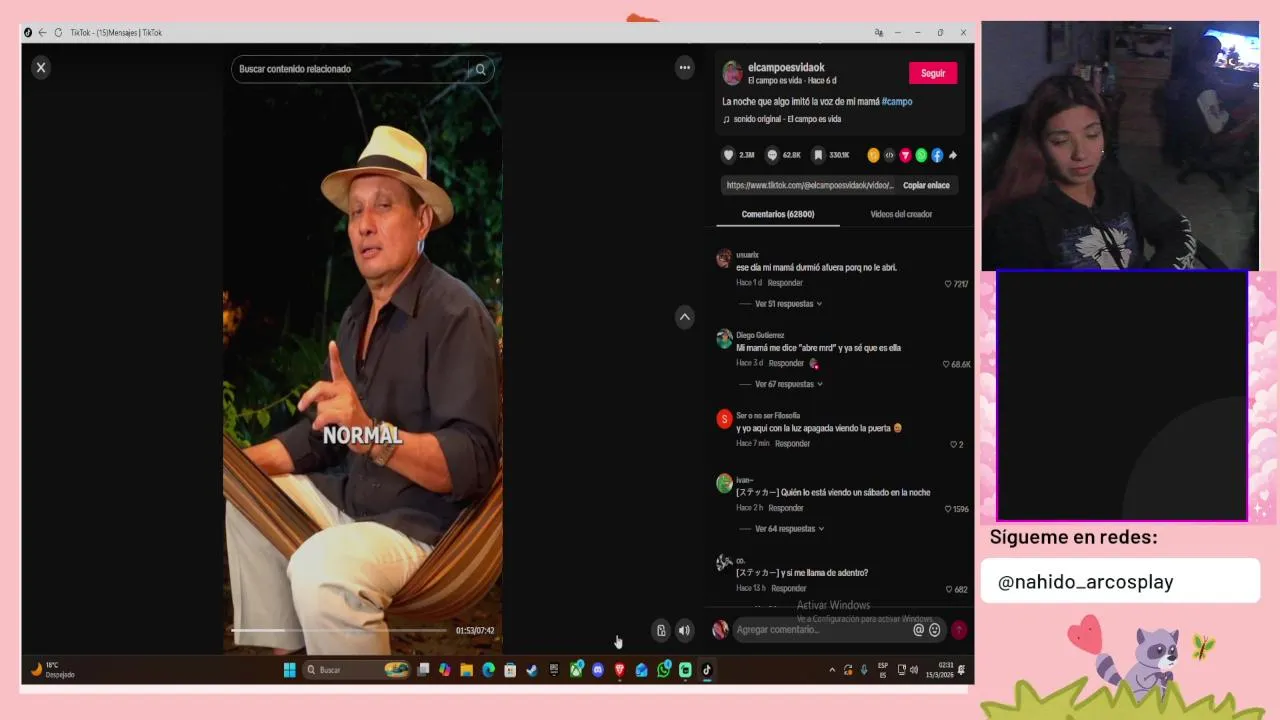1280x720 pixels.
Task: Share video to Facebook
Action: 937,155
